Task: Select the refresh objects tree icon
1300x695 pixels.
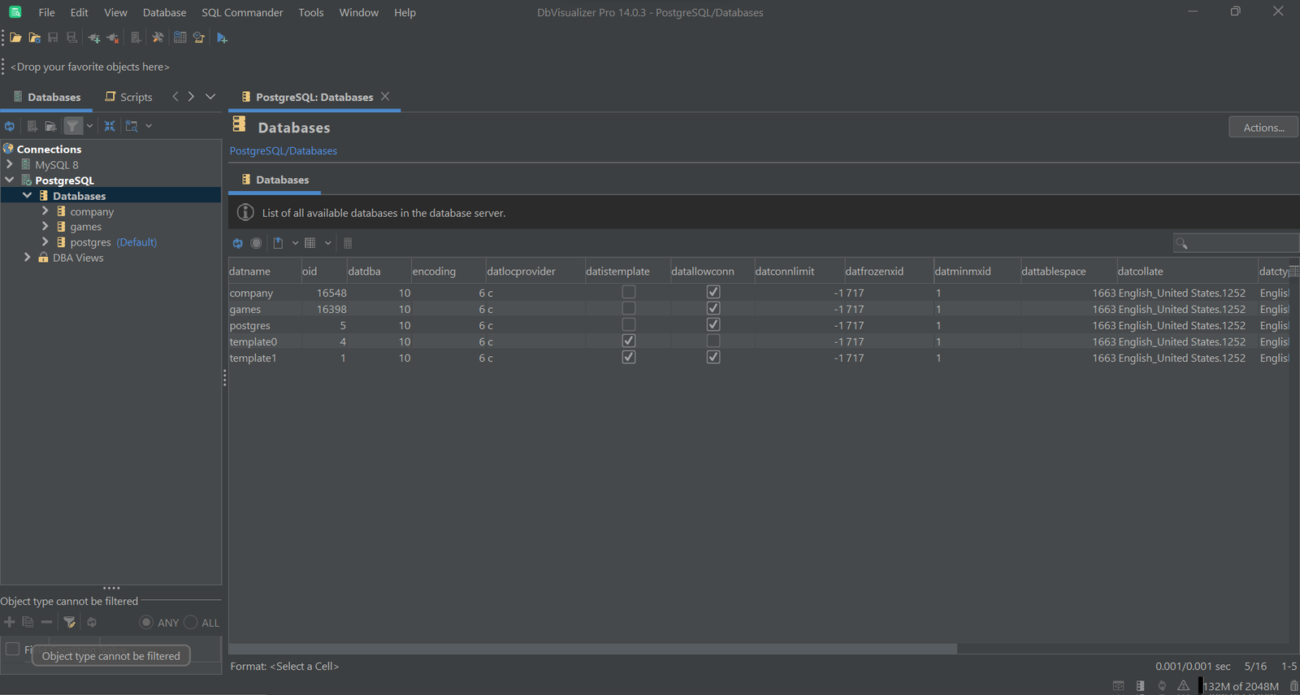Action: 10,125
